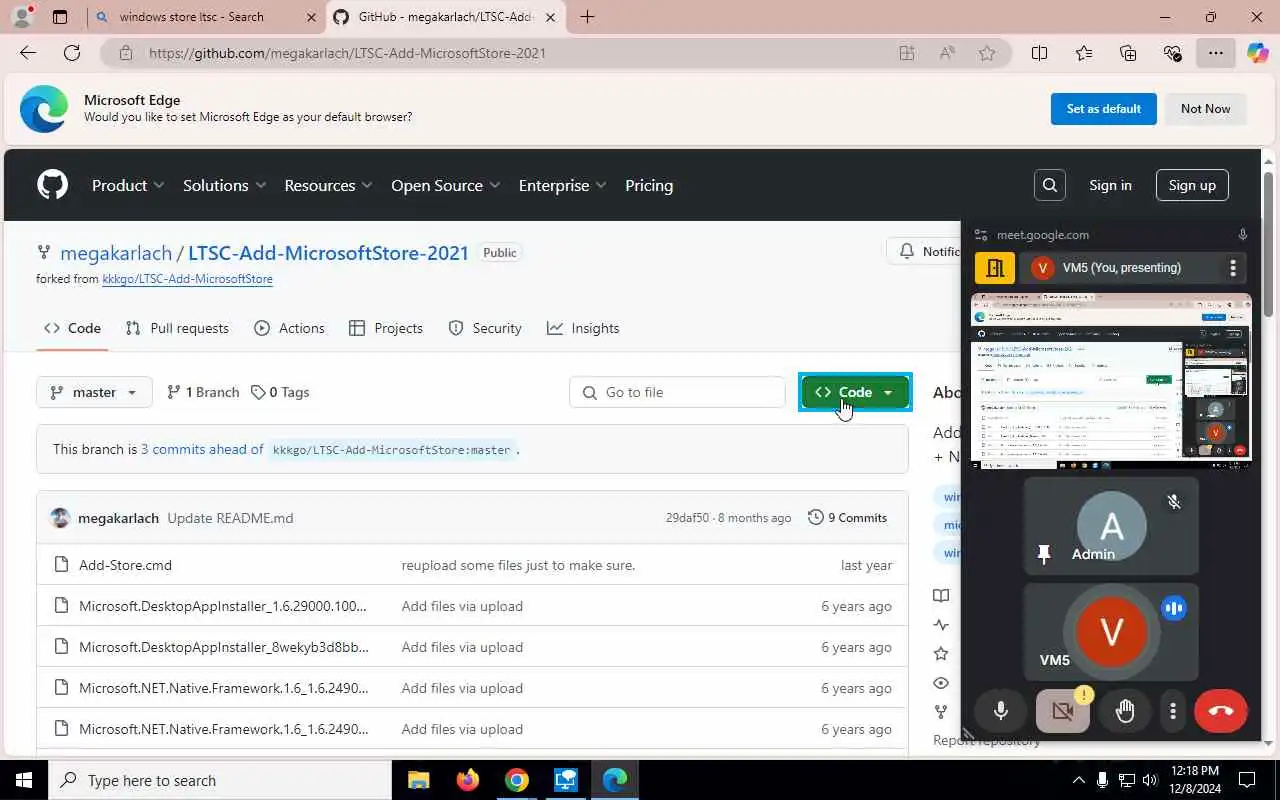
Task: Open the megakarlach owner link
Action: (116, 253)
